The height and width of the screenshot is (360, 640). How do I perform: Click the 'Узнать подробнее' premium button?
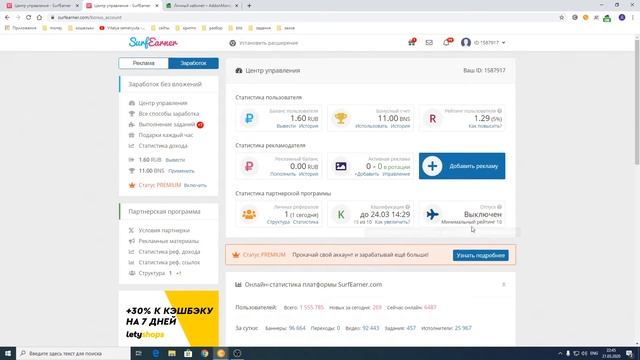click(480, 255)
